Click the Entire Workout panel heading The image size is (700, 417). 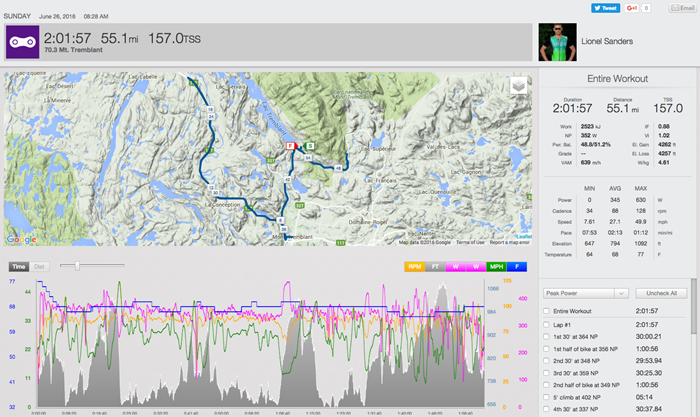tap(617, 79)
